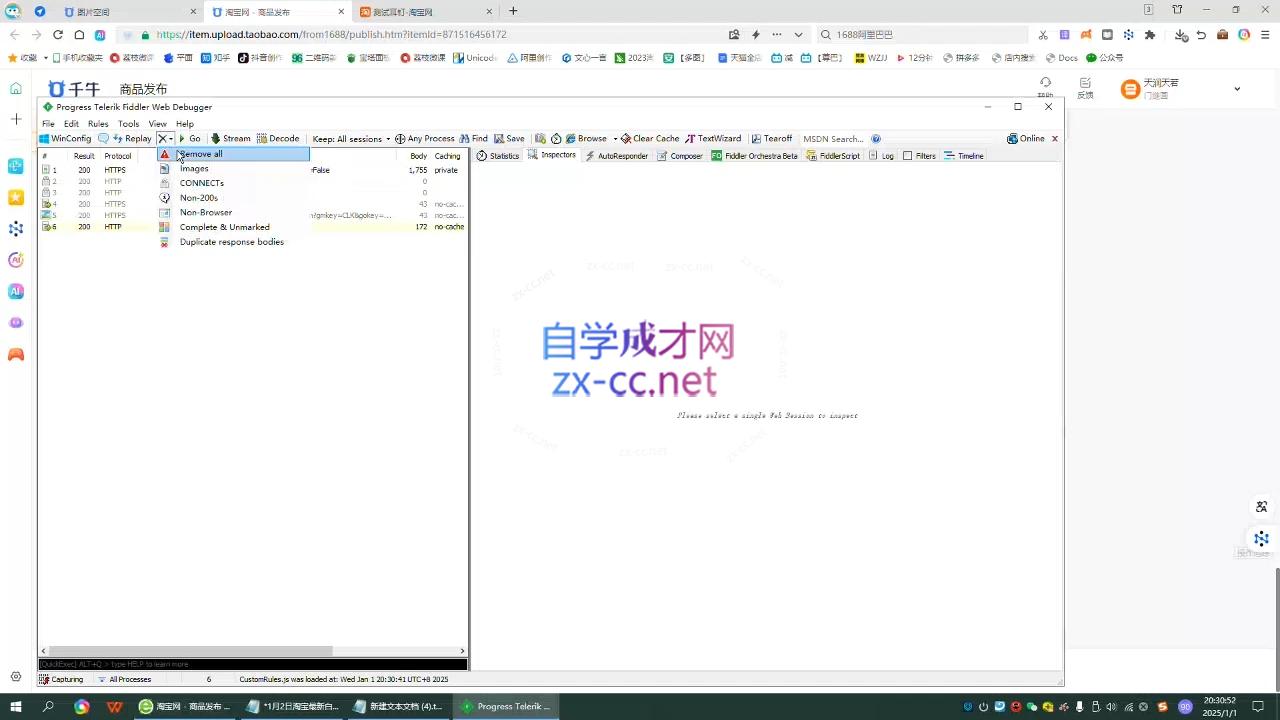Click the Go button
The image size is (1280, 720).
pos(191,138)
